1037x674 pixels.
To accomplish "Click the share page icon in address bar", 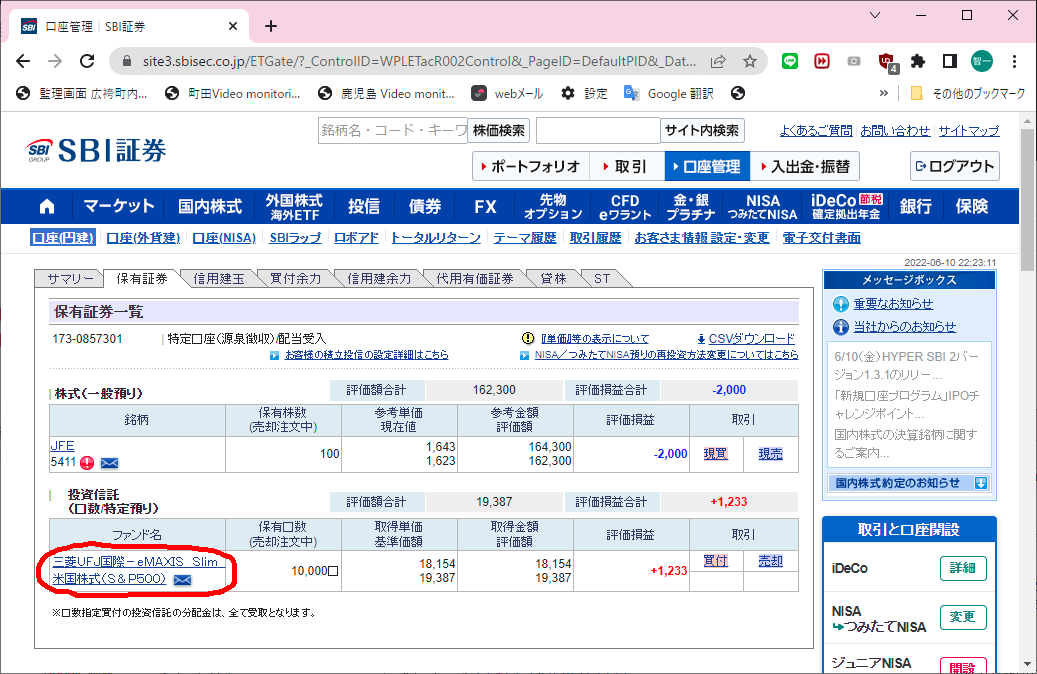I will pyautogui.click(x=718, y=61).
